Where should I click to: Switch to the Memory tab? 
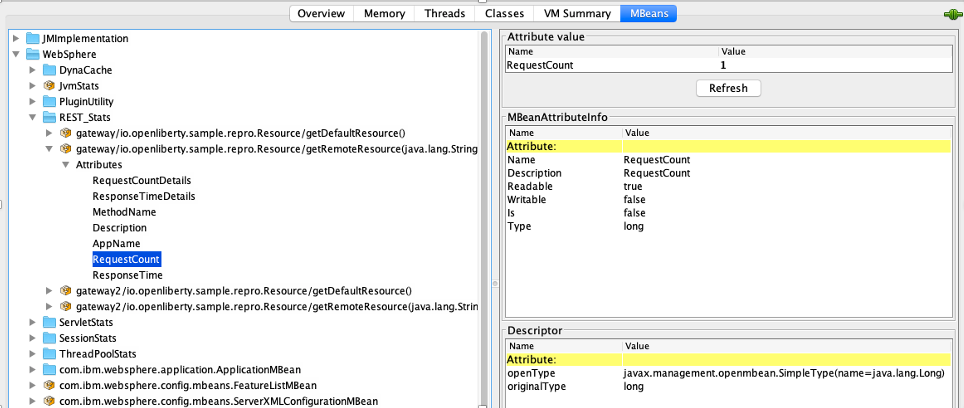coord(384,14)
